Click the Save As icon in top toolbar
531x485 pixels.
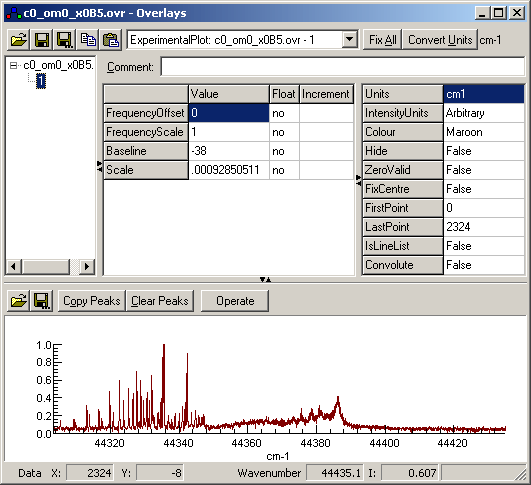tap(64, 40)
